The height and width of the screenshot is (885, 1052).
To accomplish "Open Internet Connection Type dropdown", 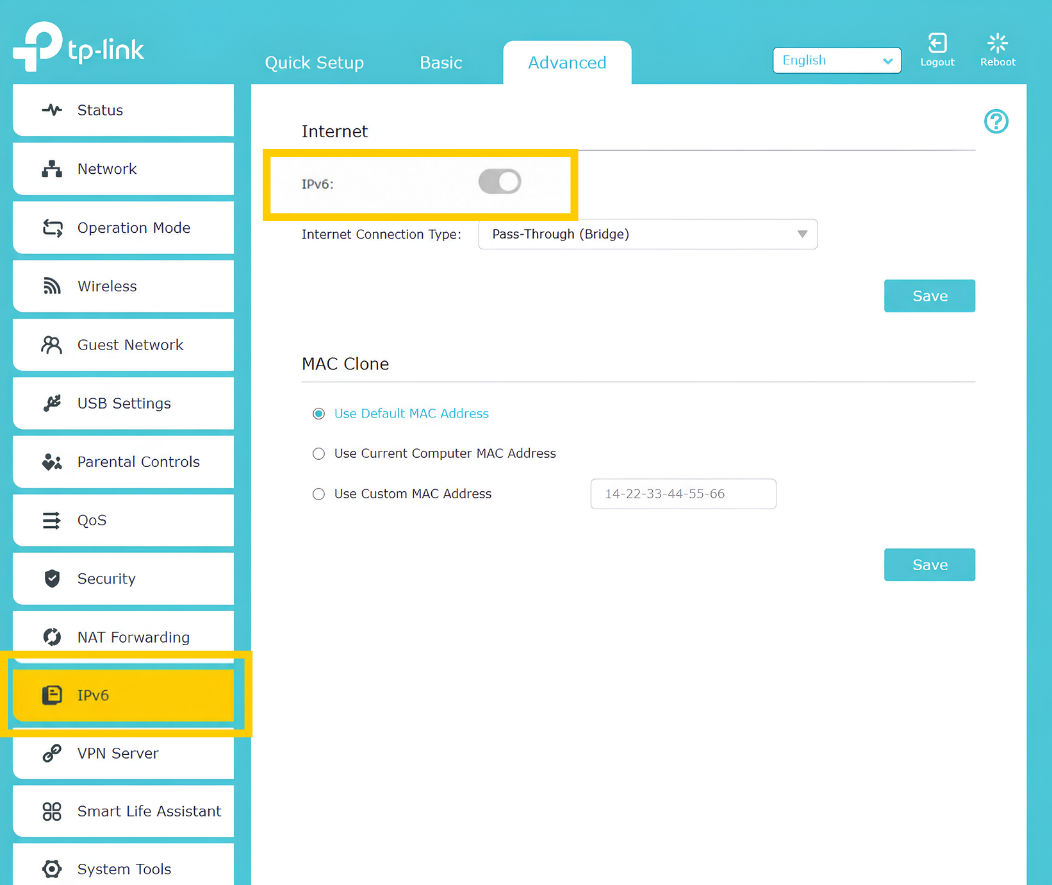I will [647, 234].
